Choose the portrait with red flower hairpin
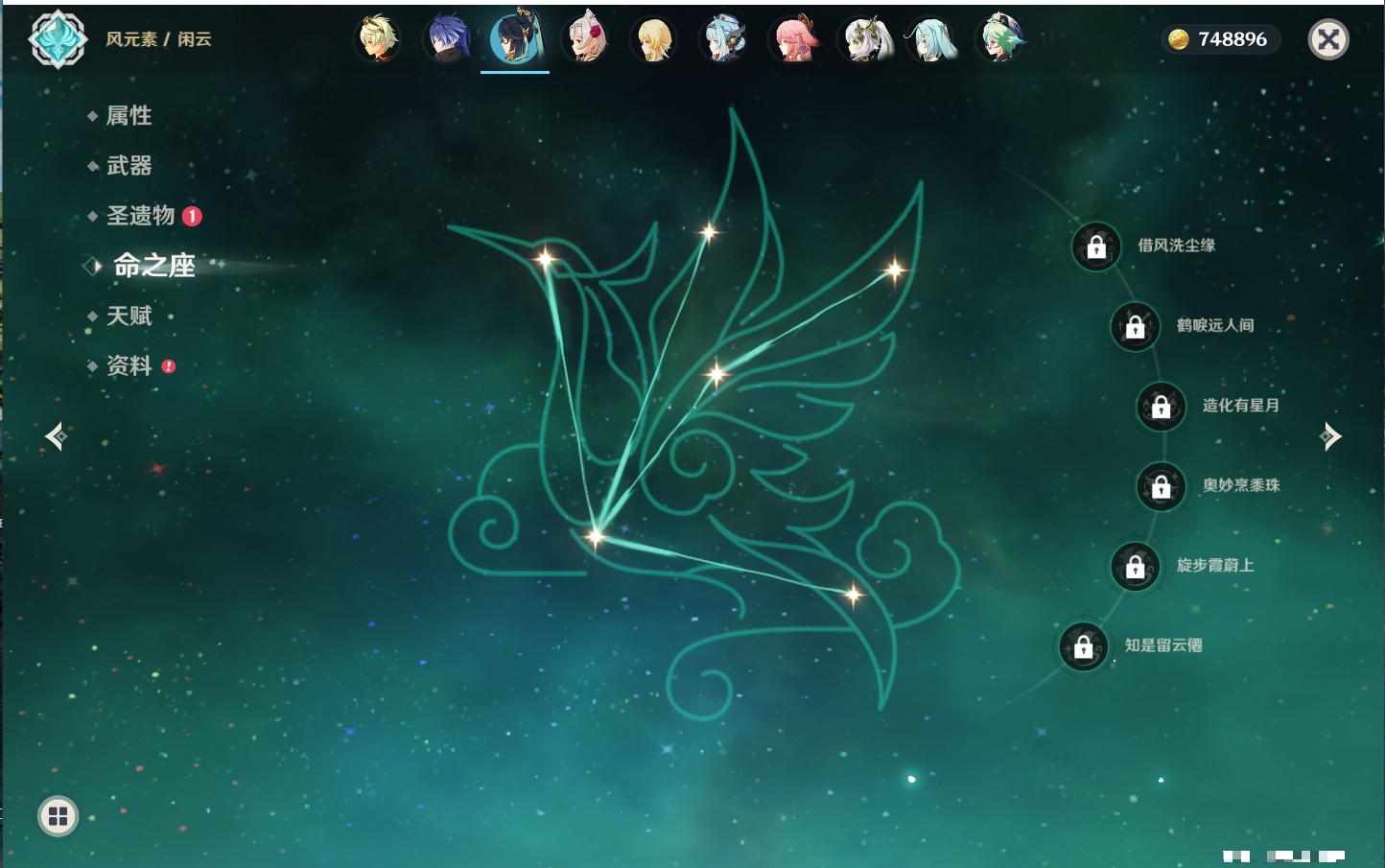The width and height of the screenshot is (1385, 868). [x=586, y=39]
